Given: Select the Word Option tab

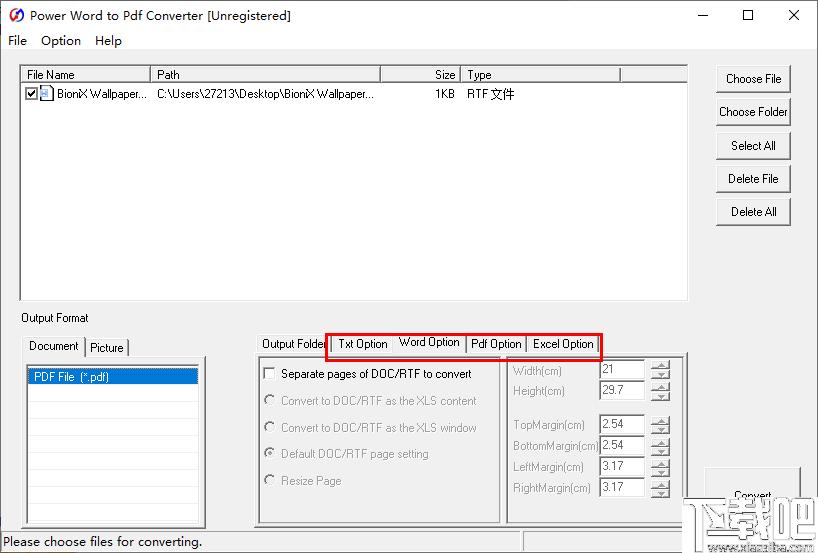Looking at the screenshot, I should coord(429,342).
